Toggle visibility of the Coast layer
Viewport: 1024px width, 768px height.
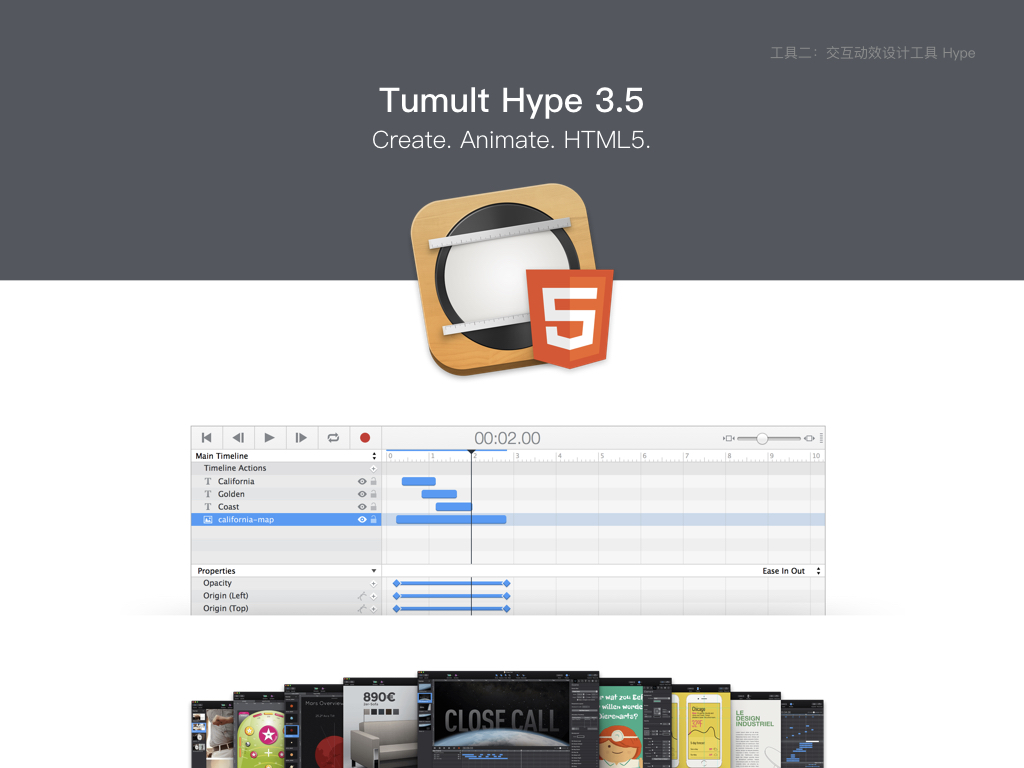[362, 507]
